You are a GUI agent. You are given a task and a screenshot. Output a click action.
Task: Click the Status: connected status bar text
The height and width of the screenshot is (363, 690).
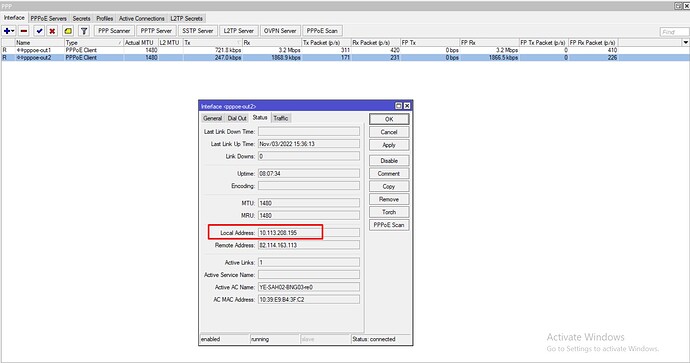point(374,339)
